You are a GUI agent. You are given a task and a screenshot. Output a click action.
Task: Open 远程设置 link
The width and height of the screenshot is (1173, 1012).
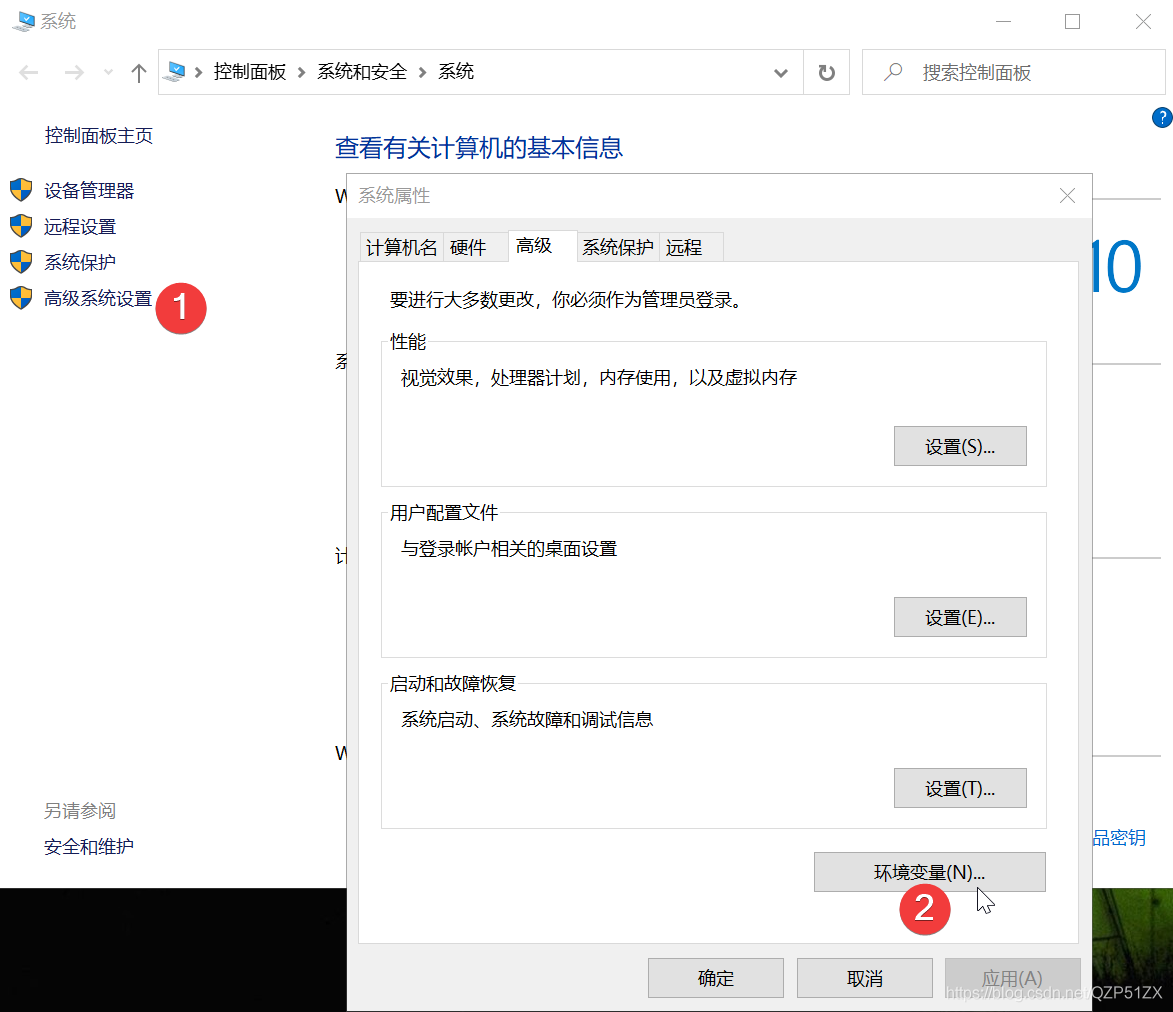pos(80,227)
